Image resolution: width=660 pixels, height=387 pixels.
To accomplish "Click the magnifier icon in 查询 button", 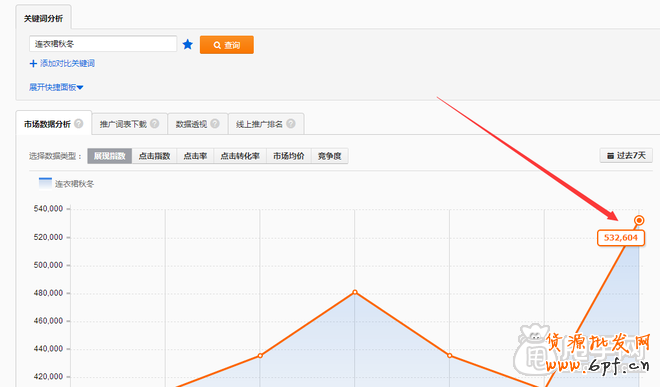I will (217, 45).
